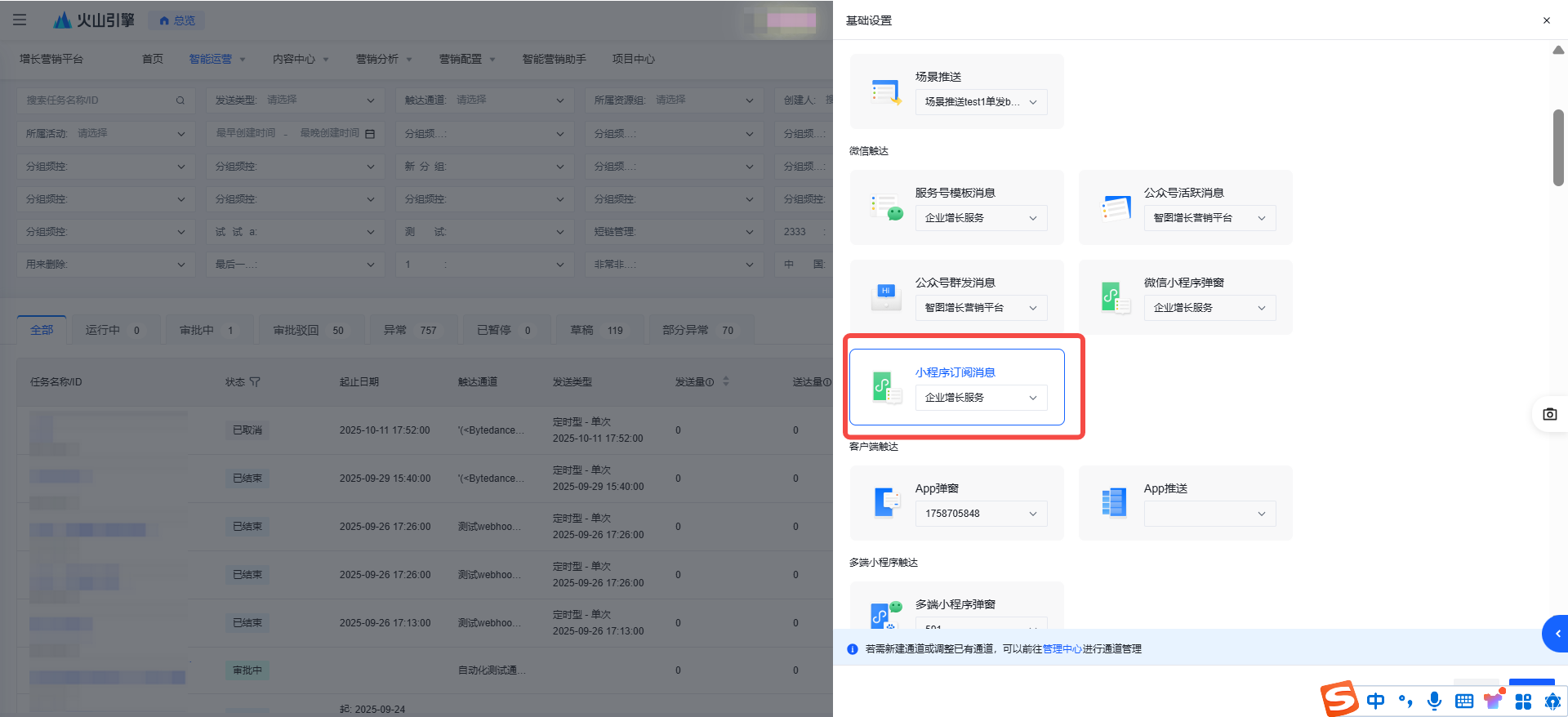
Task: Switch to the 运行中 task tab
Action: (x=116, y=330)
